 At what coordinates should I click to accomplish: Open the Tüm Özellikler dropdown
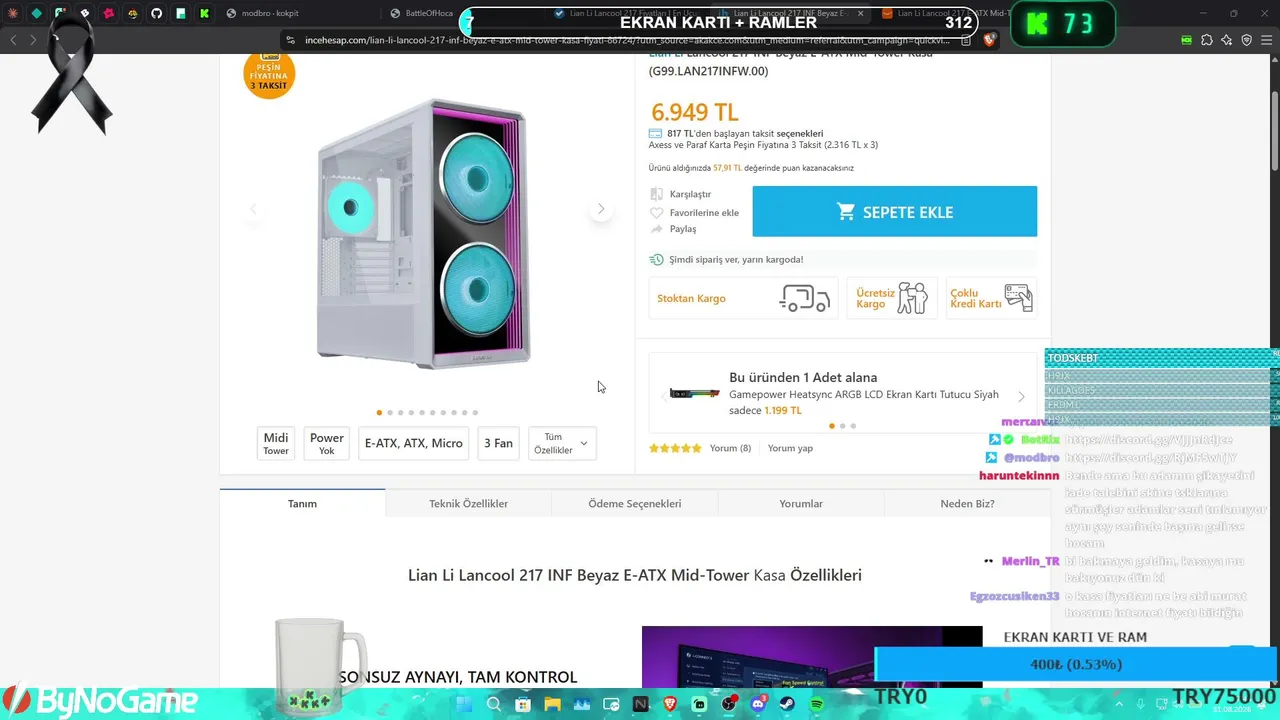click(x=562, y=443)
